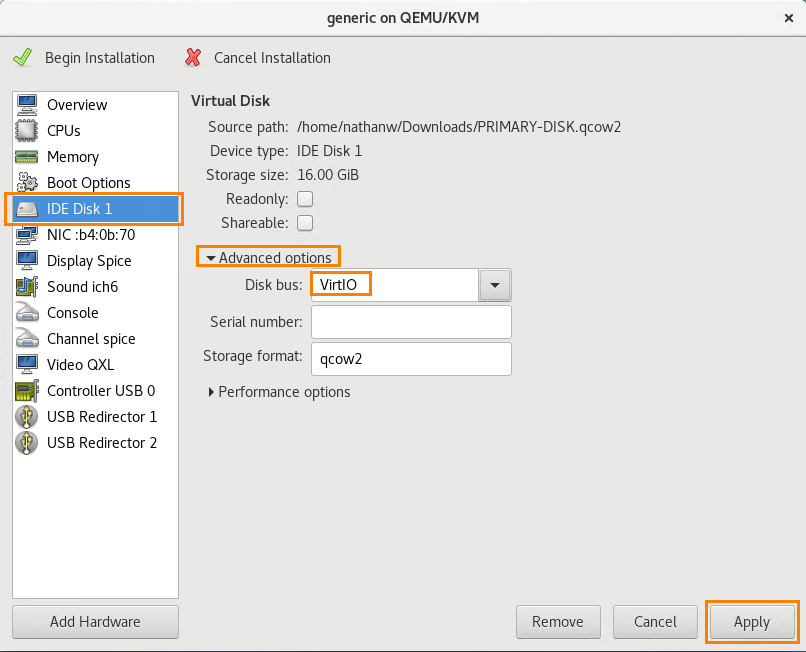Toggle the Shareable checkbox
This screenshot has width=806, height=652.
[305, 223]
